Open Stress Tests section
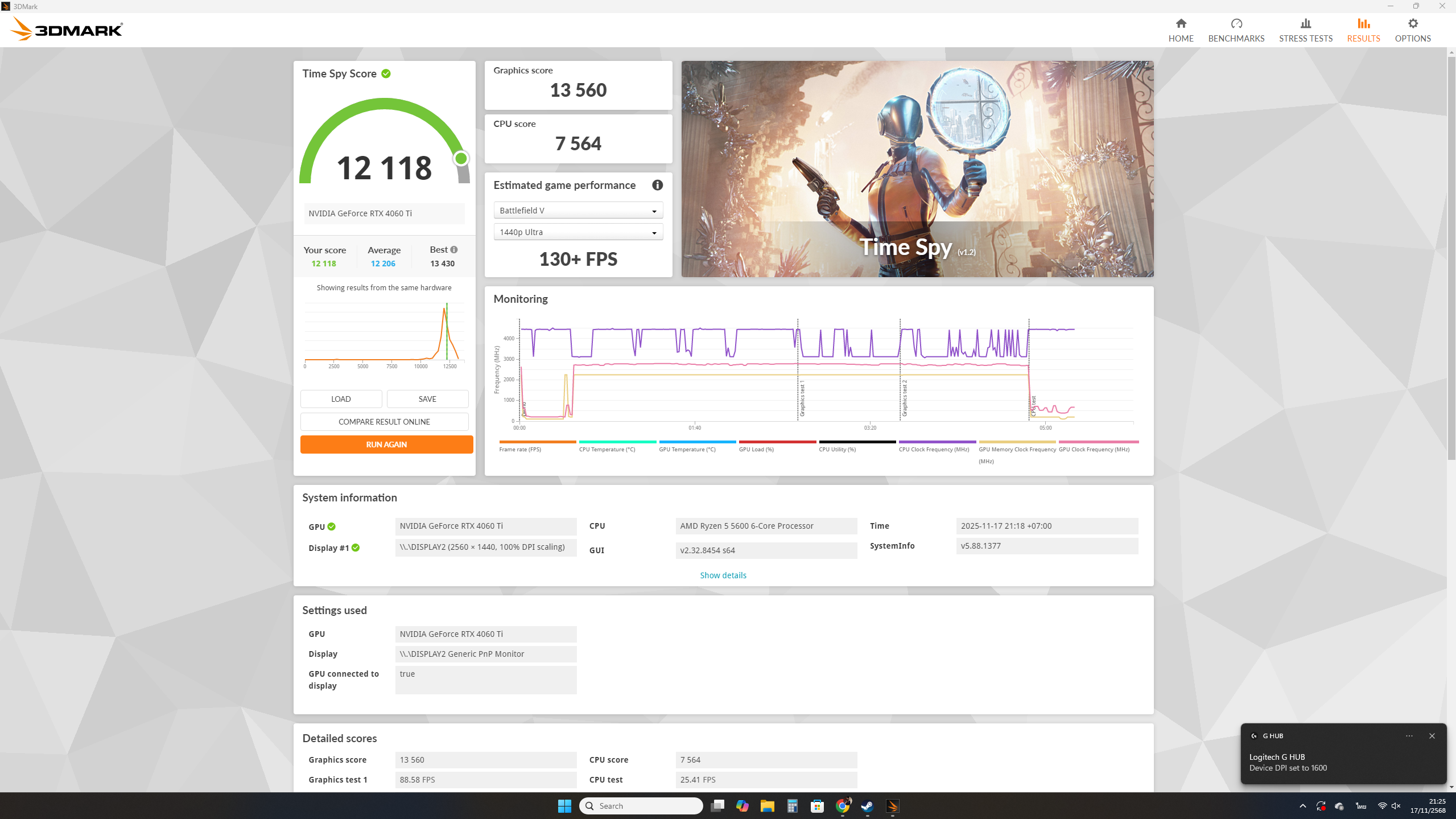This screenshot has width=1456, height=819. (1305, 30)
